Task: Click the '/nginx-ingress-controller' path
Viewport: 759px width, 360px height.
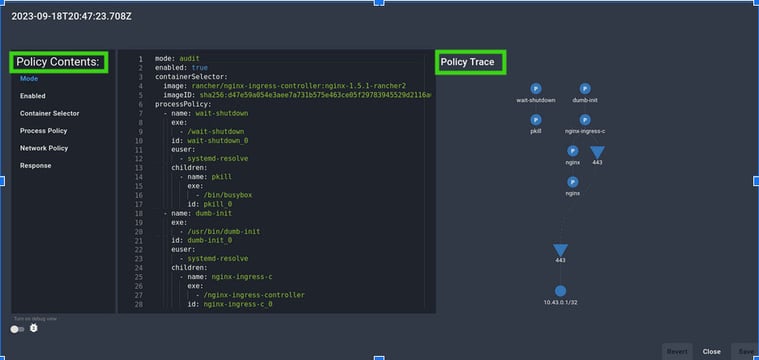Action: coord(254,295)
